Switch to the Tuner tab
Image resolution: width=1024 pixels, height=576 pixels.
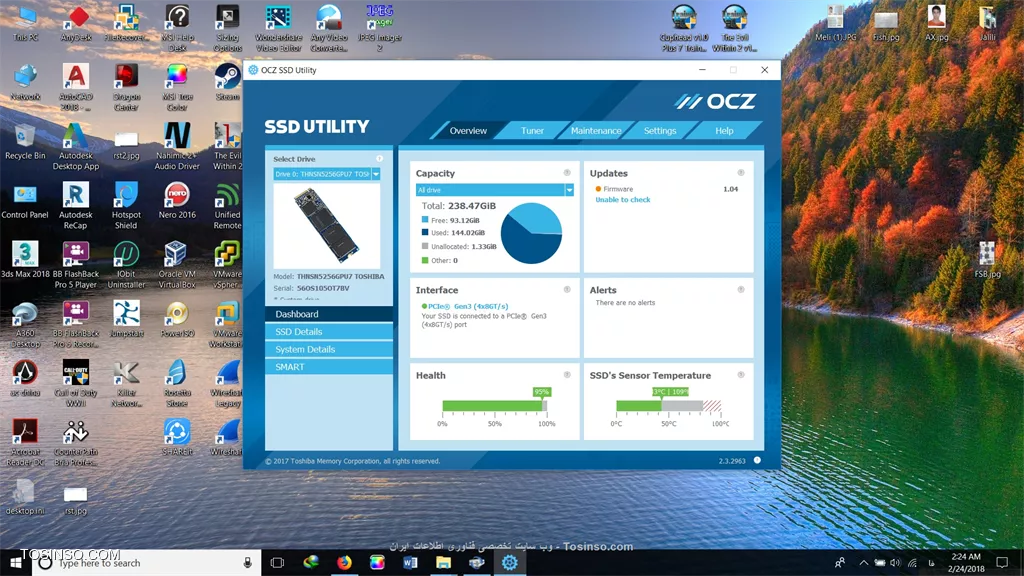pyautogui.click(x=532, y=131)
